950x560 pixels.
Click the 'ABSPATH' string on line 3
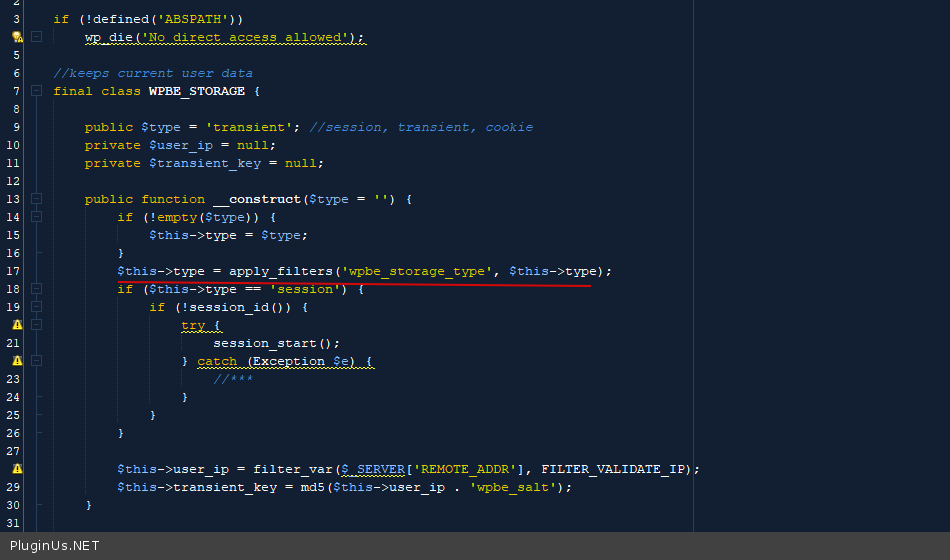(193, 19)
